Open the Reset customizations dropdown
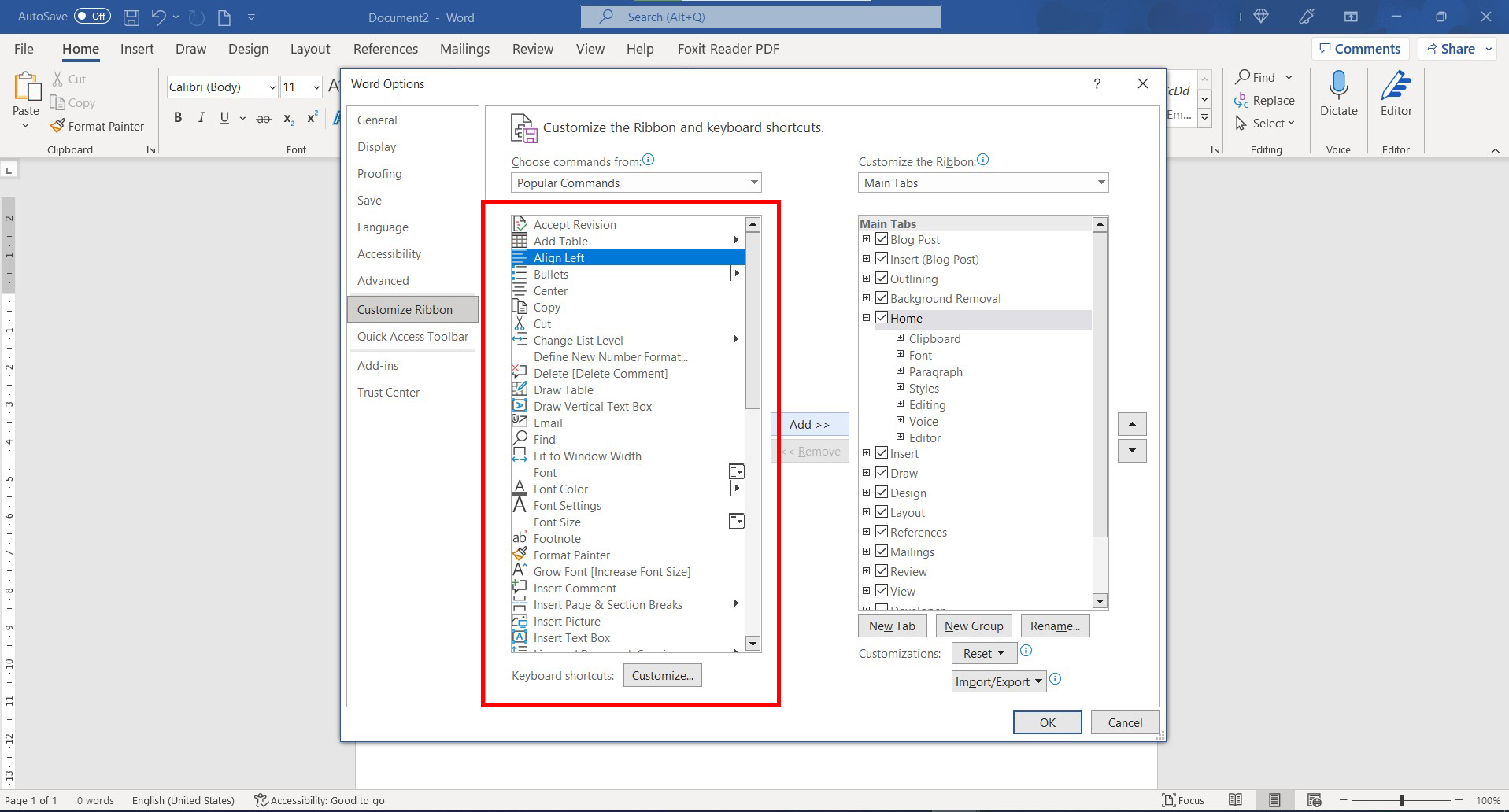Image resolution: width=1509 pixels, height=812 pixels. [x=983, y=653]
